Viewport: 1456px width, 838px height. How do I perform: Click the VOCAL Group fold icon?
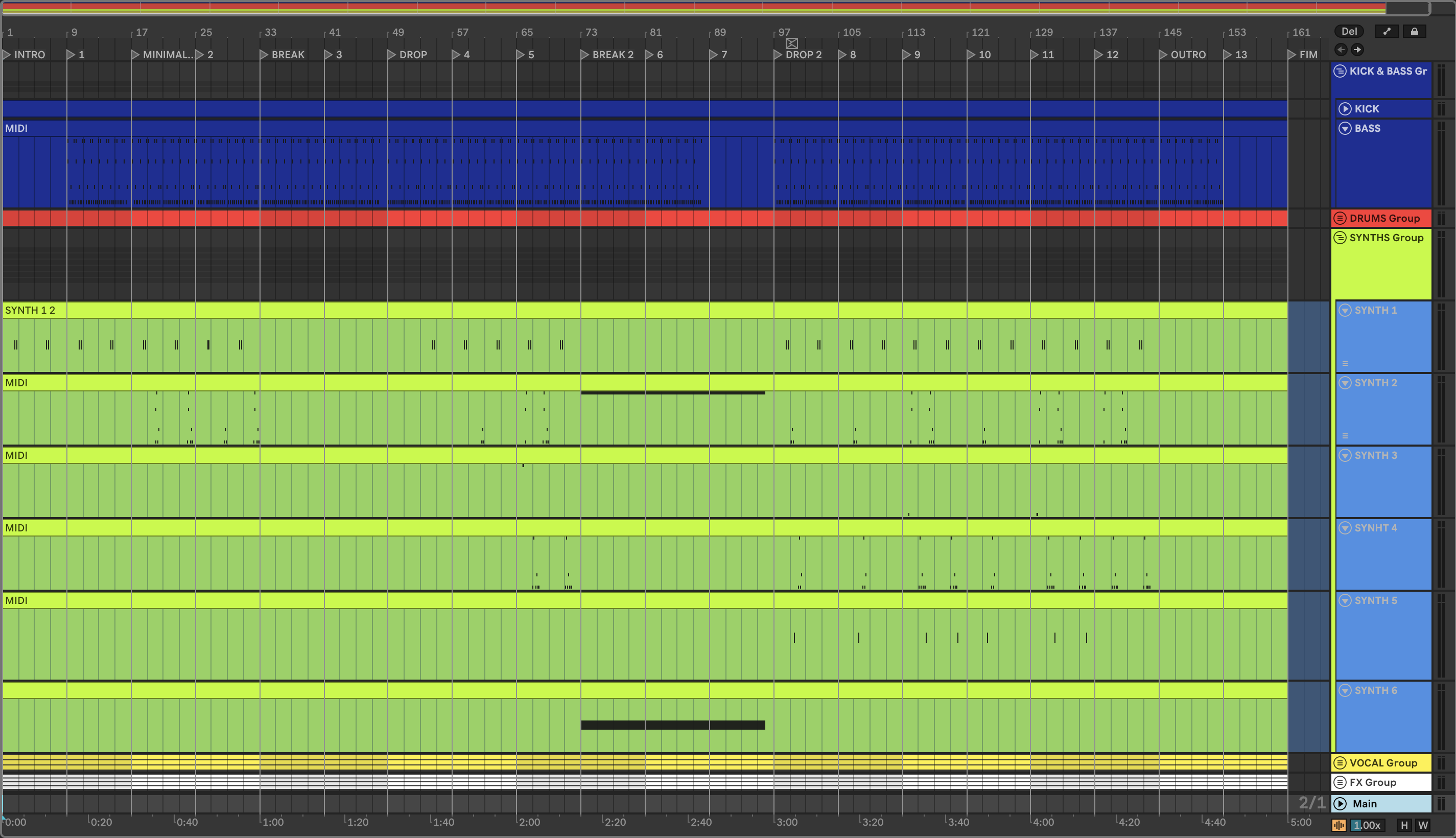pos(1340,762)
